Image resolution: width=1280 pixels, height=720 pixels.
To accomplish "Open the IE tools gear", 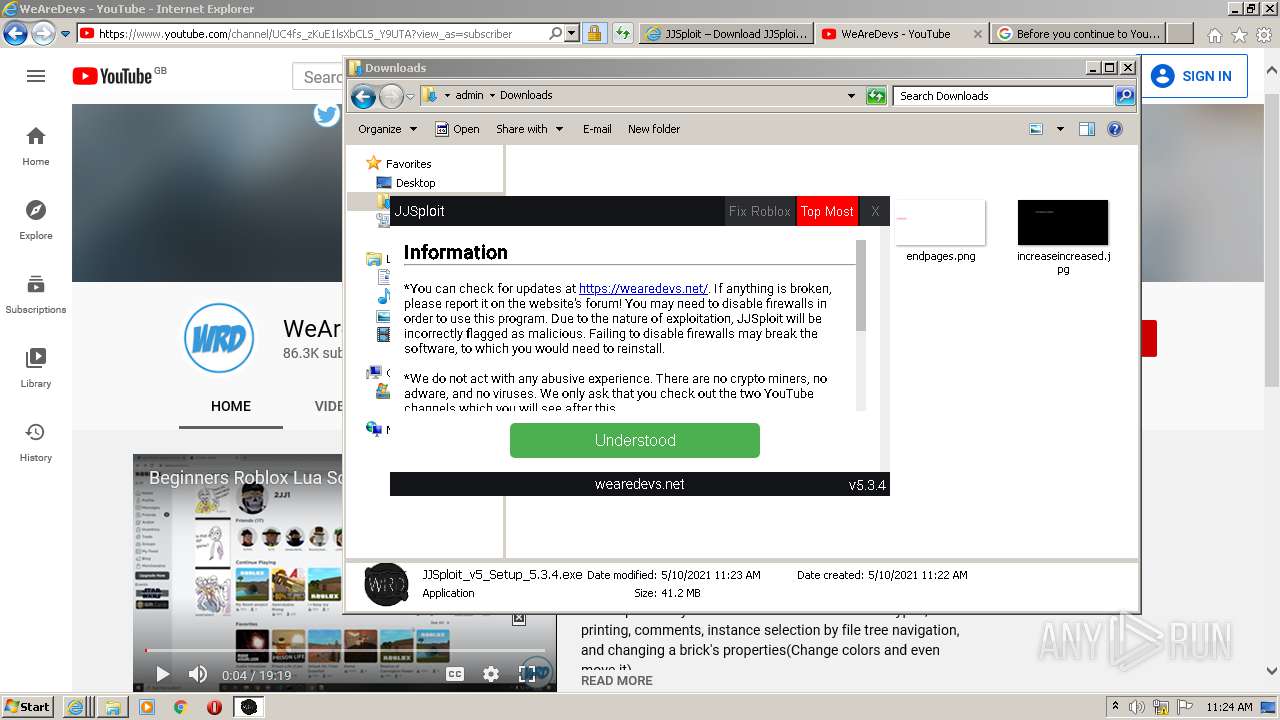I will pos(1264,34).
